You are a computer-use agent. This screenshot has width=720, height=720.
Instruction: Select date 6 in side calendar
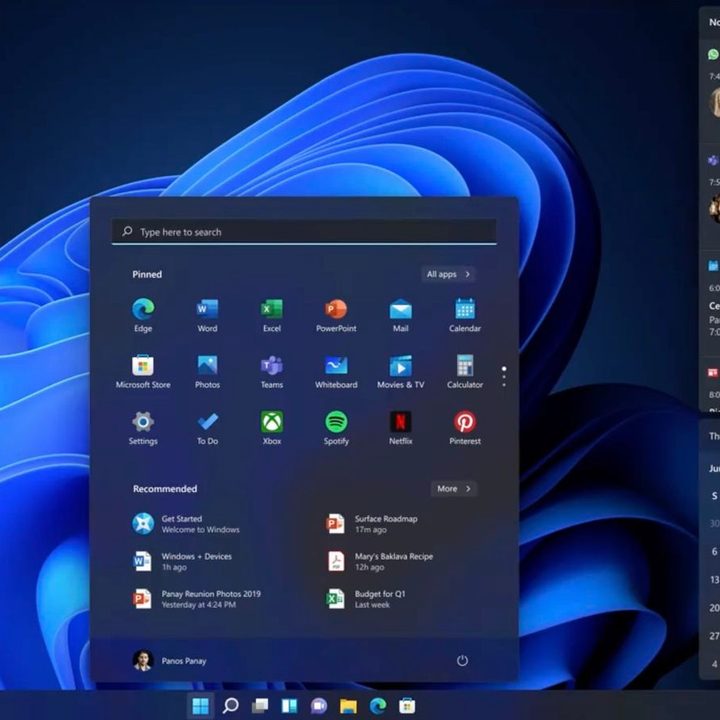click(x=714, y=551)
